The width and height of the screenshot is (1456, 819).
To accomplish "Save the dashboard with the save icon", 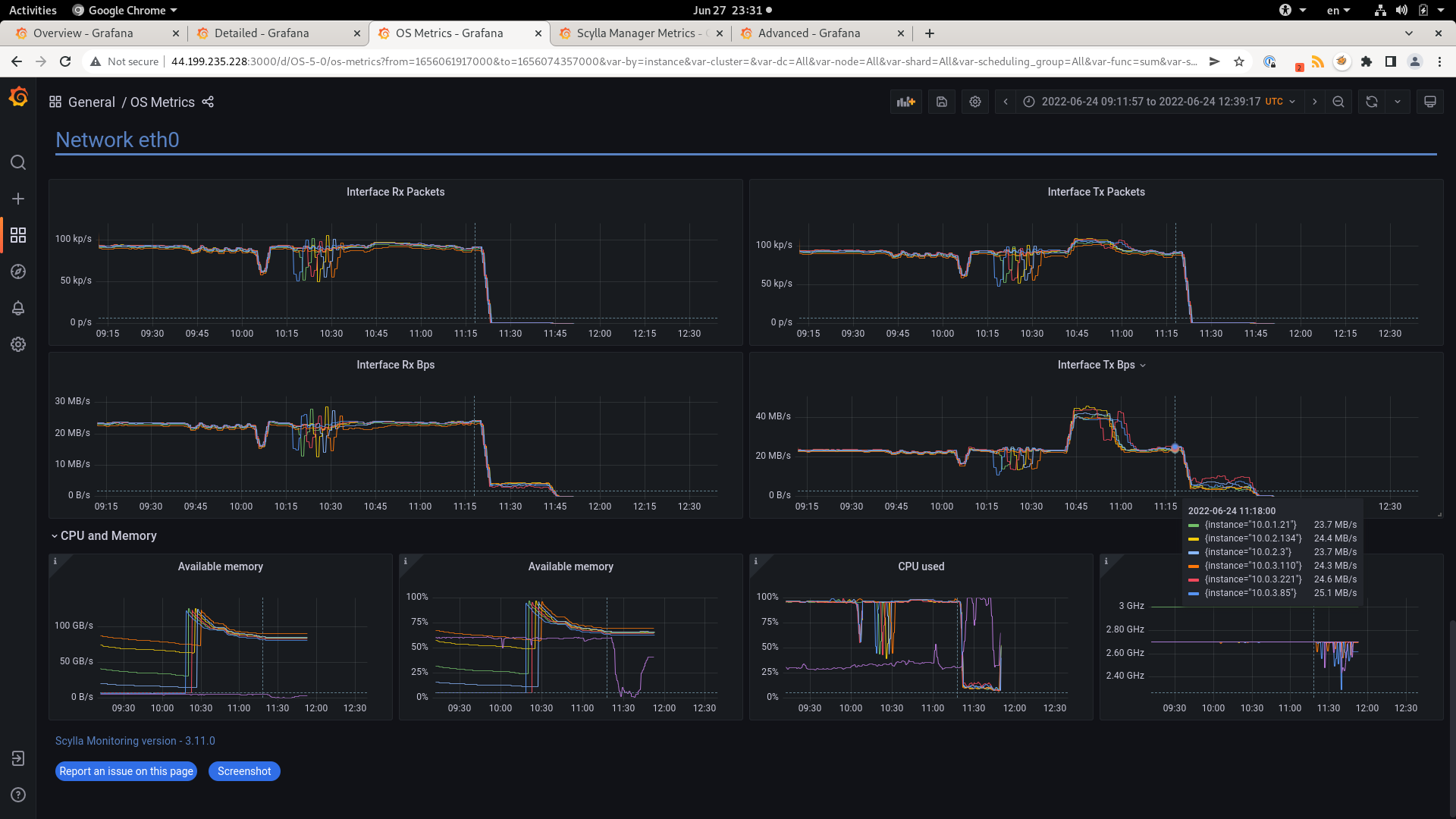I will (941, 101).
